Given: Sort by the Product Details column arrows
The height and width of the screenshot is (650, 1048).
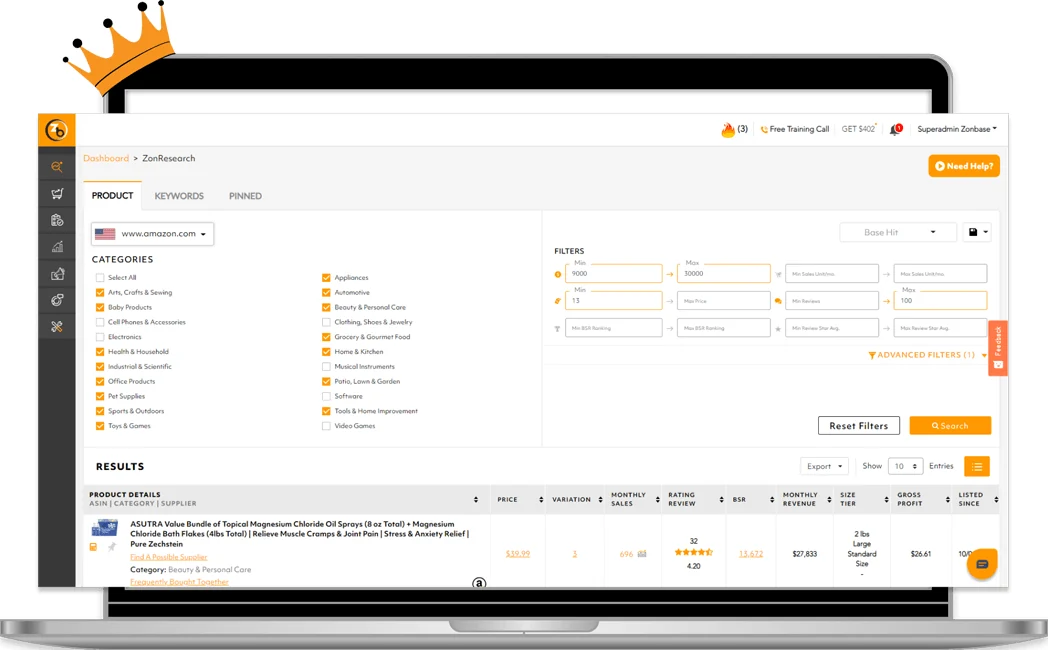Looking at the screenshot, I should tap(476, 500).
